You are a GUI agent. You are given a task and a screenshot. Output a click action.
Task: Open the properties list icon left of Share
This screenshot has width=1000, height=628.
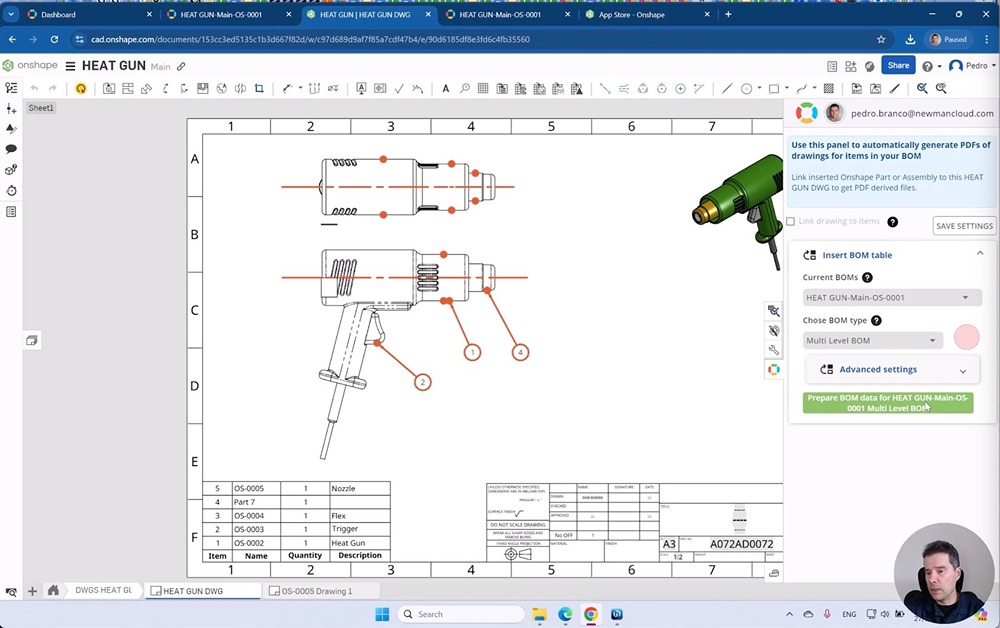pyautogui.click(x=832, y=66)
